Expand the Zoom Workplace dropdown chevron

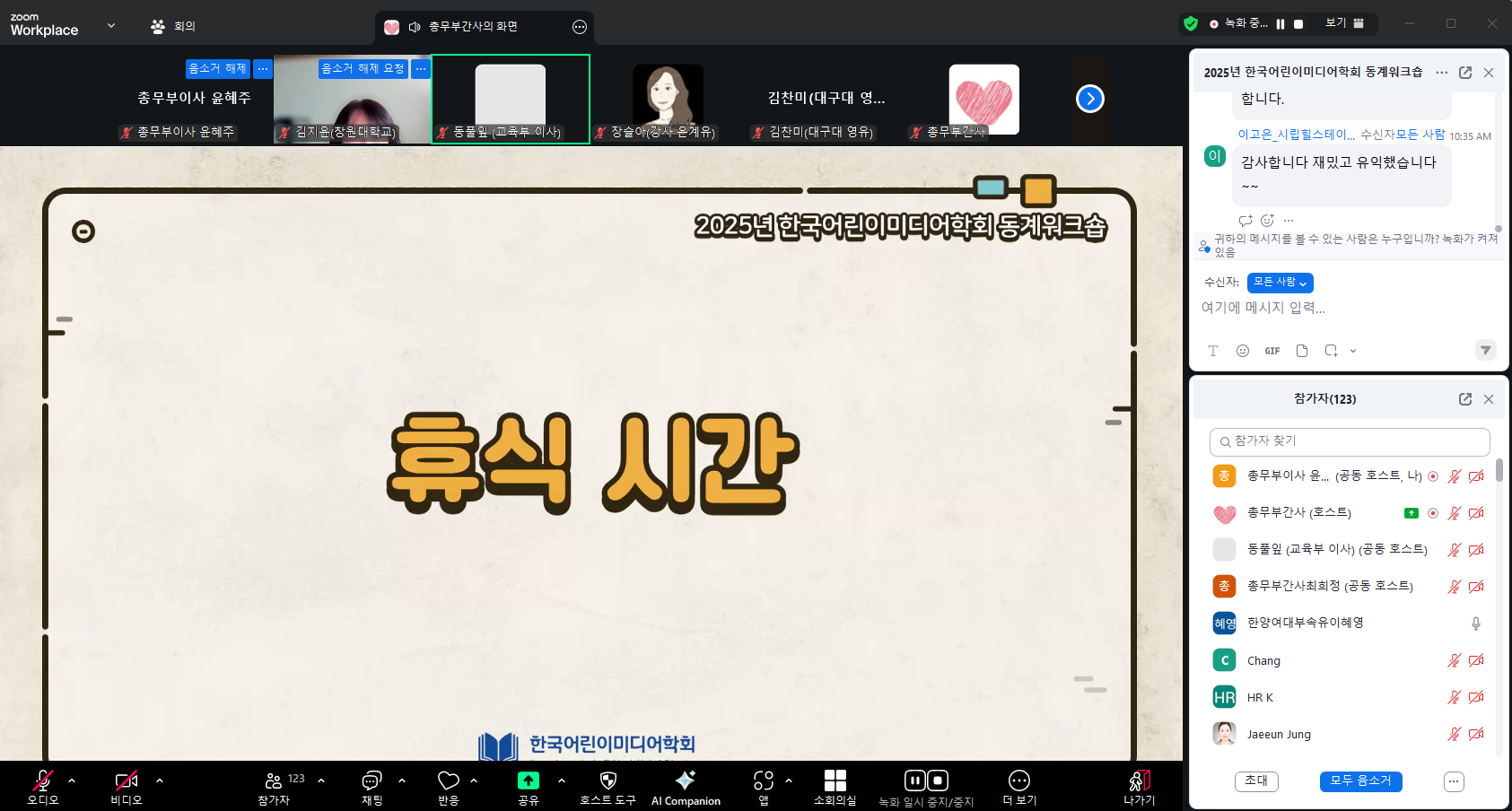111,25
